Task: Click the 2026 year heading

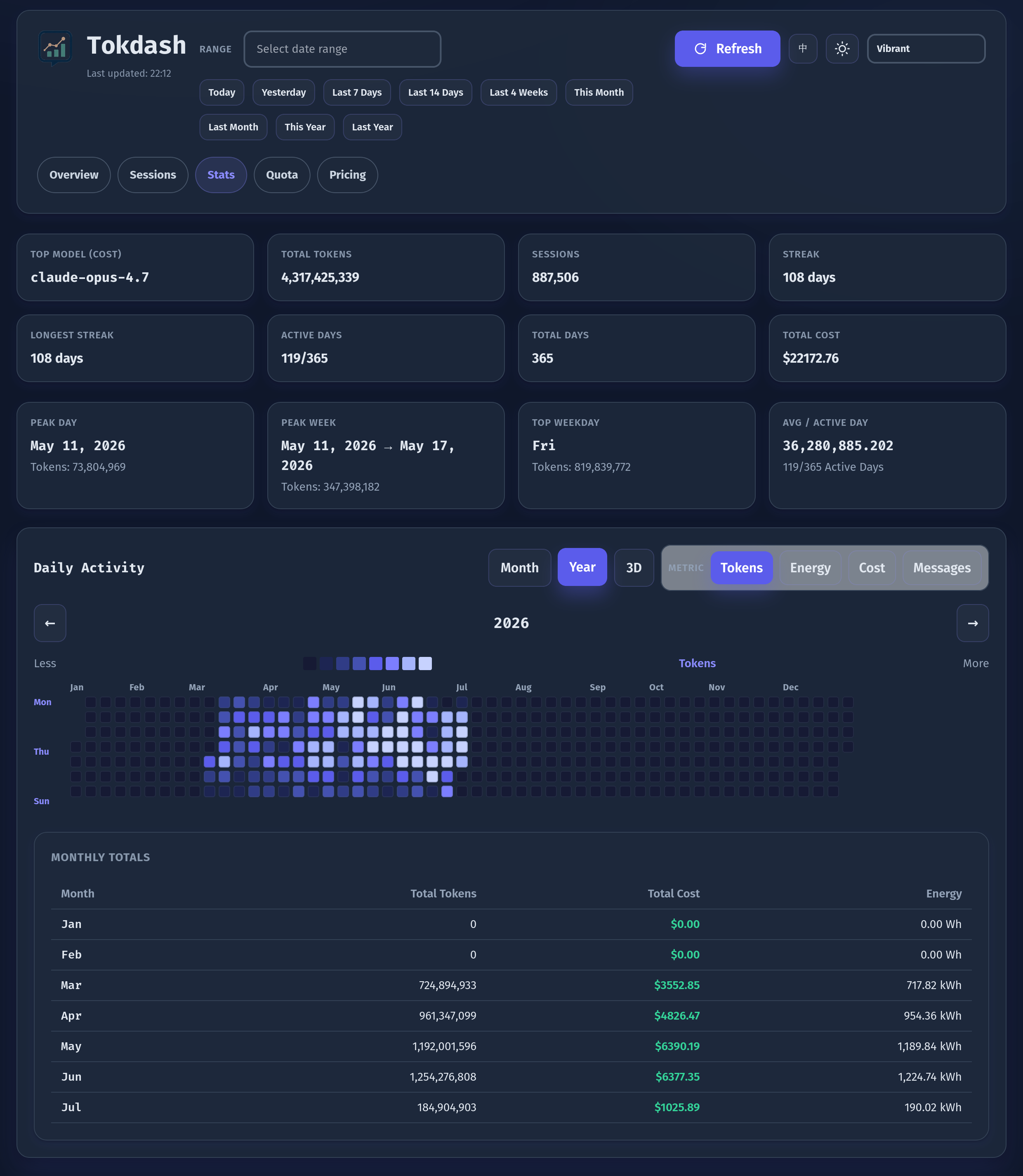Action: tap(511, 623)
